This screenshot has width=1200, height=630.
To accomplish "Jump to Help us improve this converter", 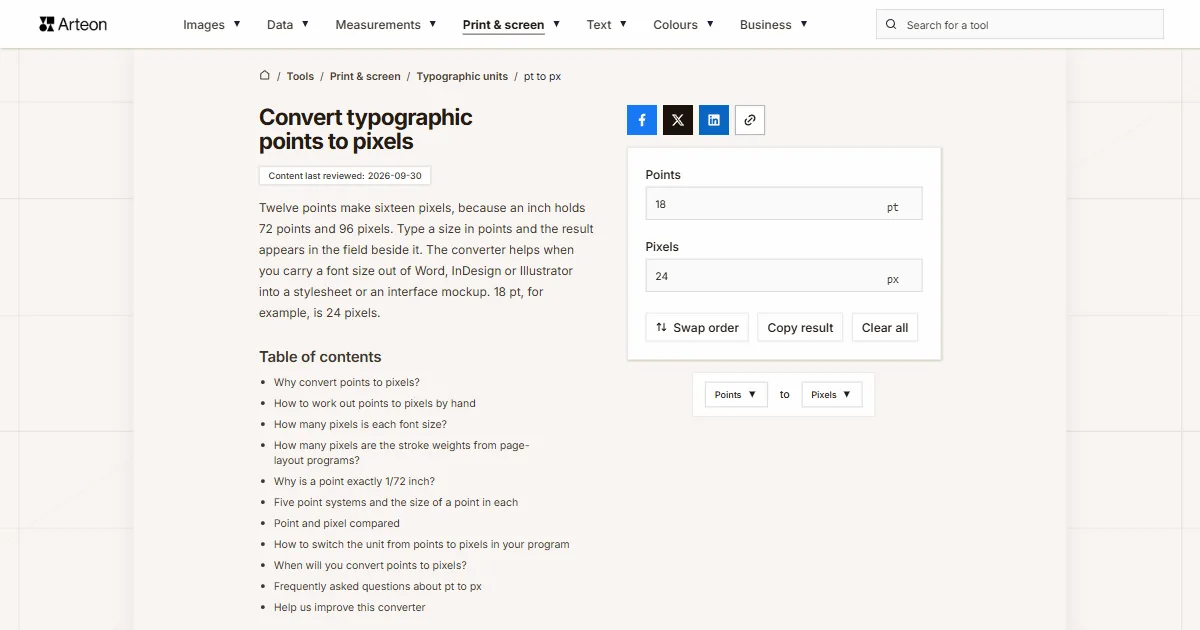I will click(350, 607).
